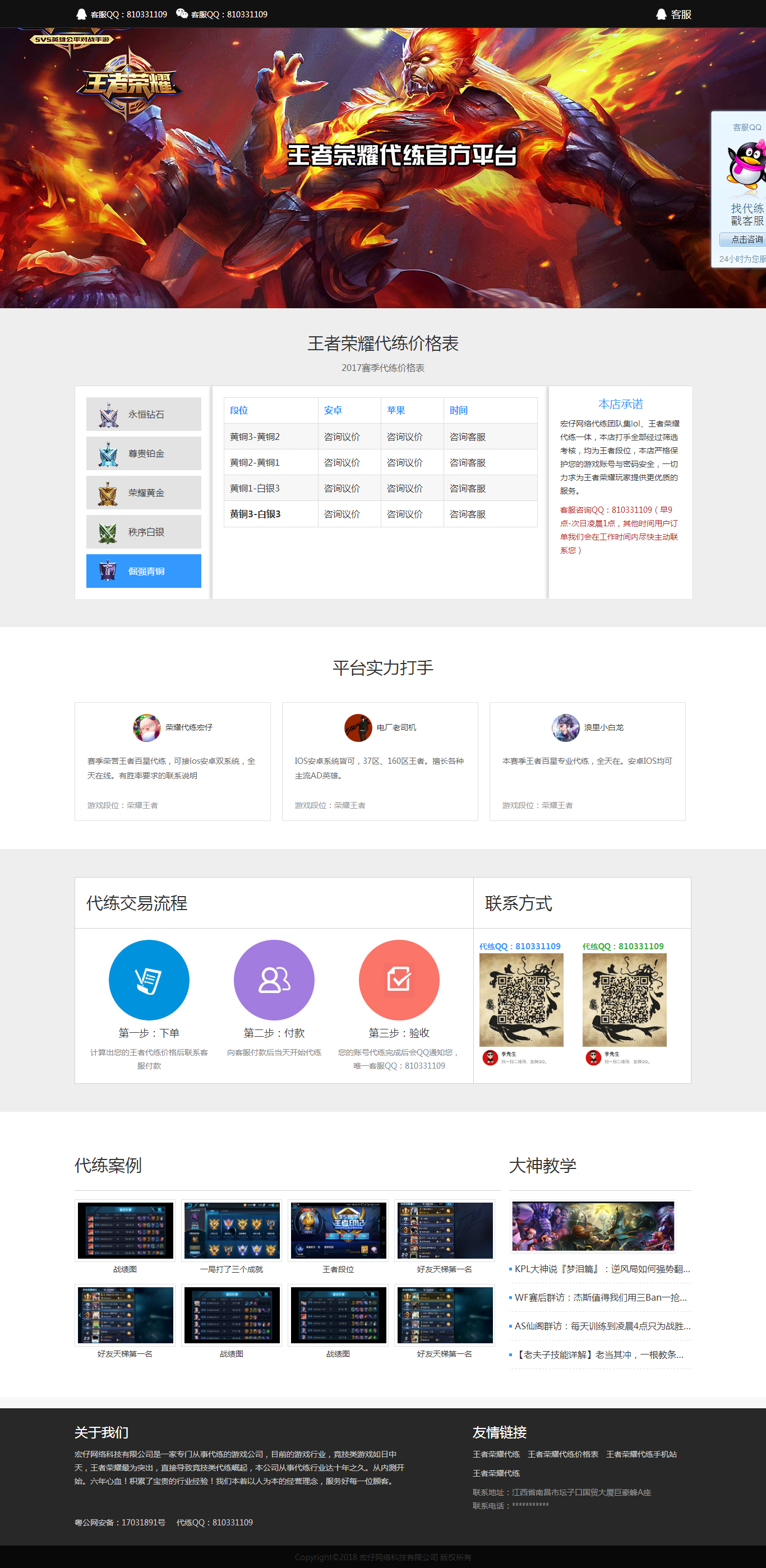766x1568 pixels.
Task: Click the 倔强青铜 rank badge icon
Action: pos(108,571)
